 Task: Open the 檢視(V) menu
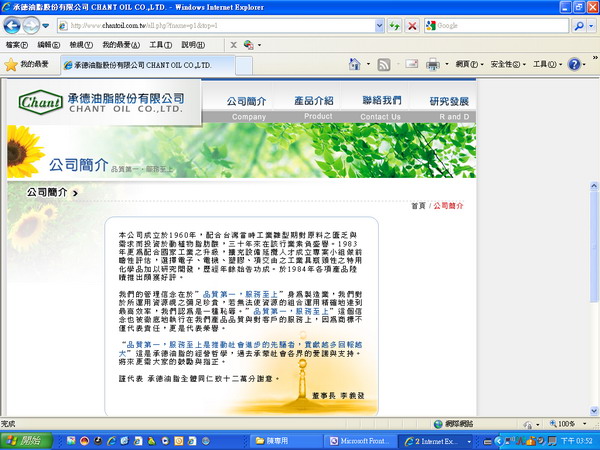point(81,45)
